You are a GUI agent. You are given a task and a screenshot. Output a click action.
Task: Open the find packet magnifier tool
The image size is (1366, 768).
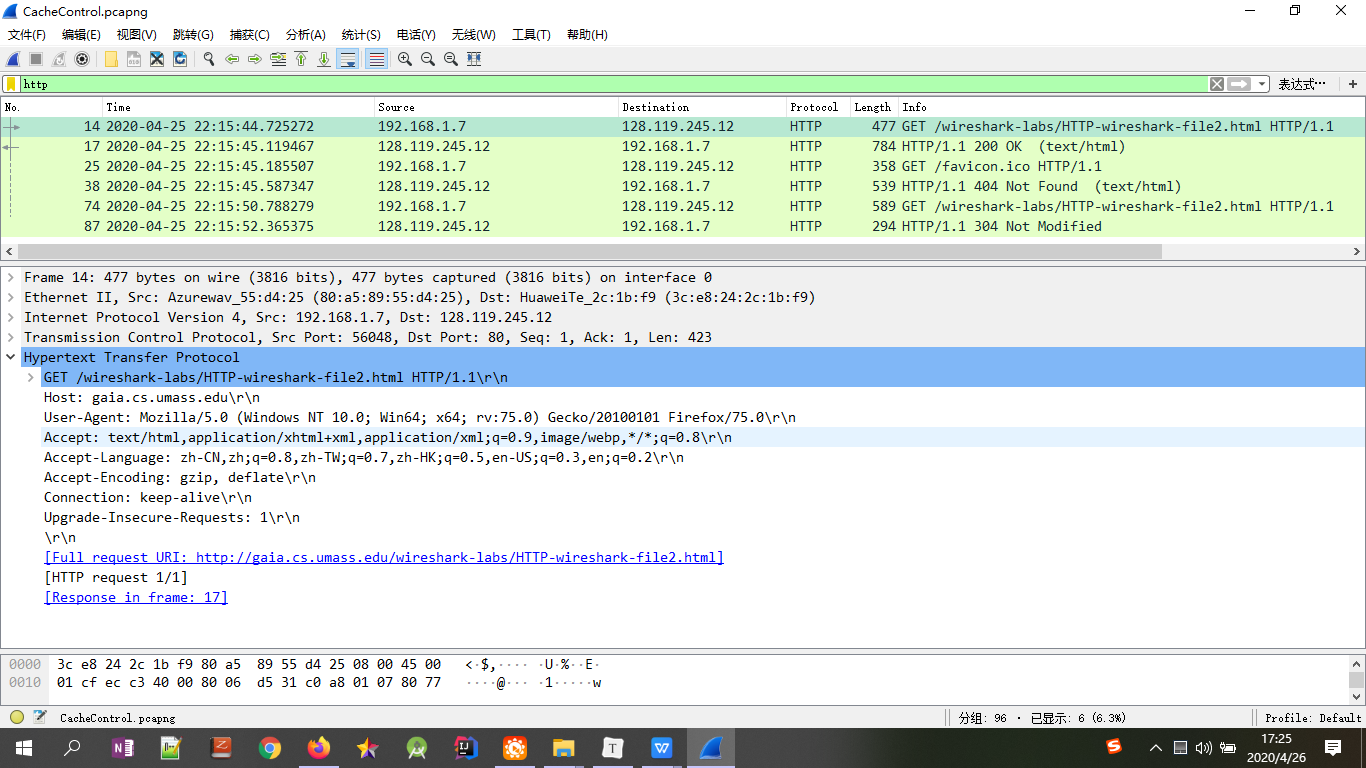[208, 59]
